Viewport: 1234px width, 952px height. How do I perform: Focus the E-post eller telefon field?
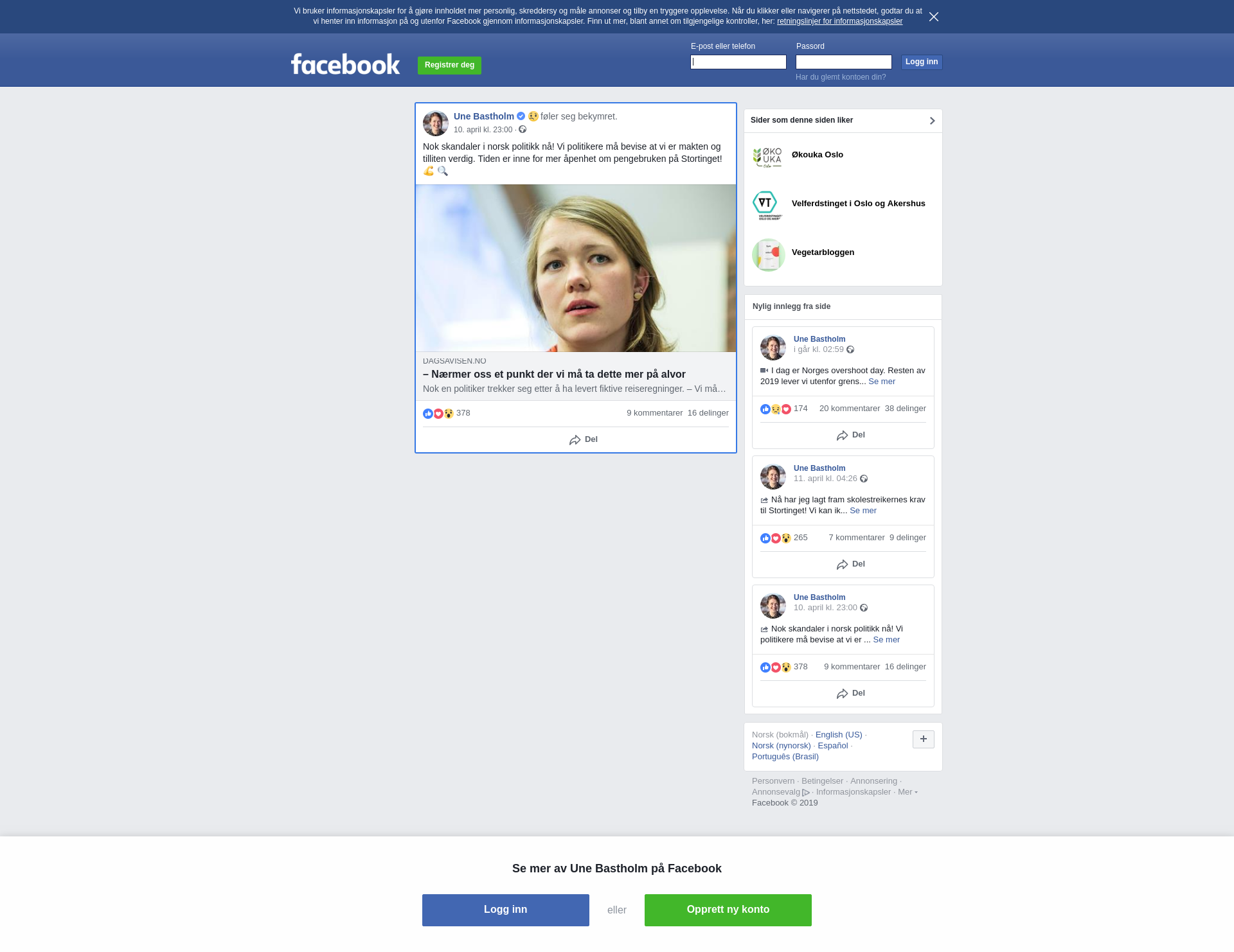(738, 62)
